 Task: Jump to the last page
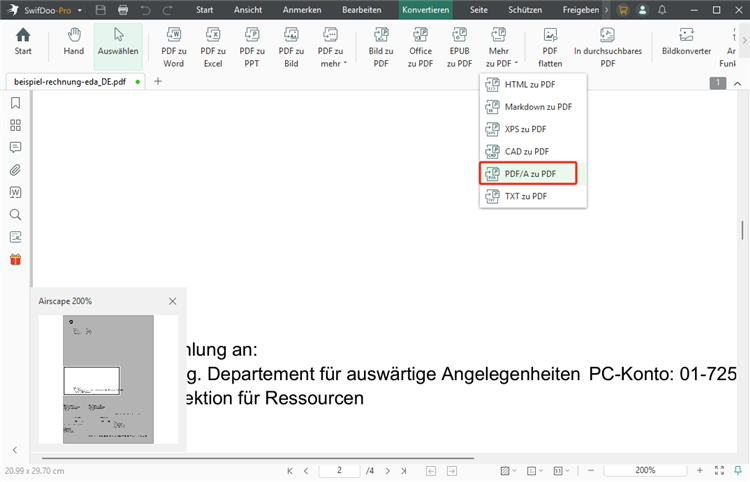coord(404,471)
